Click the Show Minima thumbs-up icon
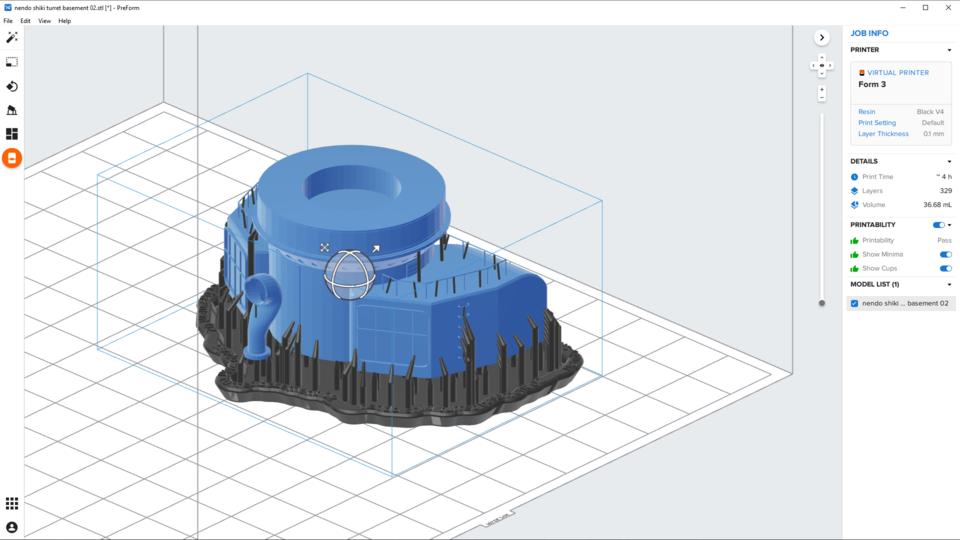 [x=855, y=255]
